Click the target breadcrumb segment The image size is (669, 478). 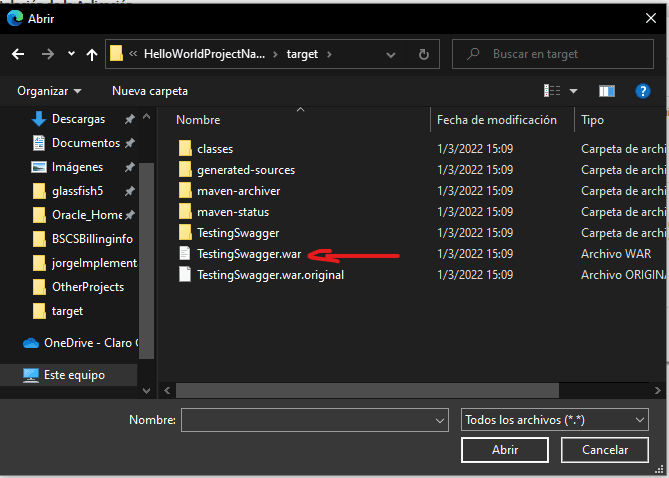click(302, 54)
